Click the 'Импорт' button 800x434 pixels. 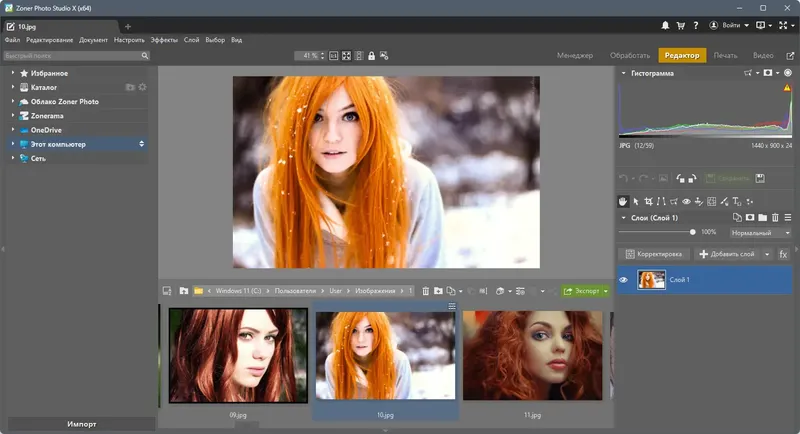(x=81, y=424)
